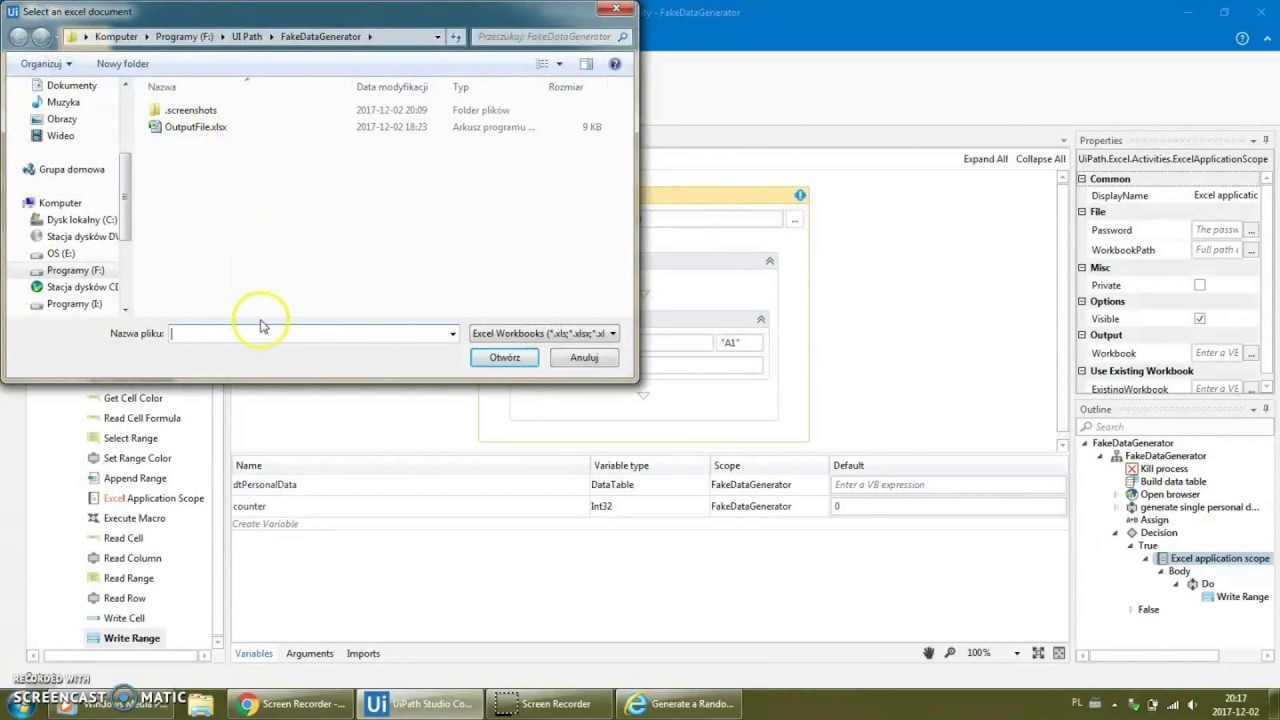Select Muzyka in the navigation pane
The width and height of the screenshot is (1280, 720).
point(63,102)
